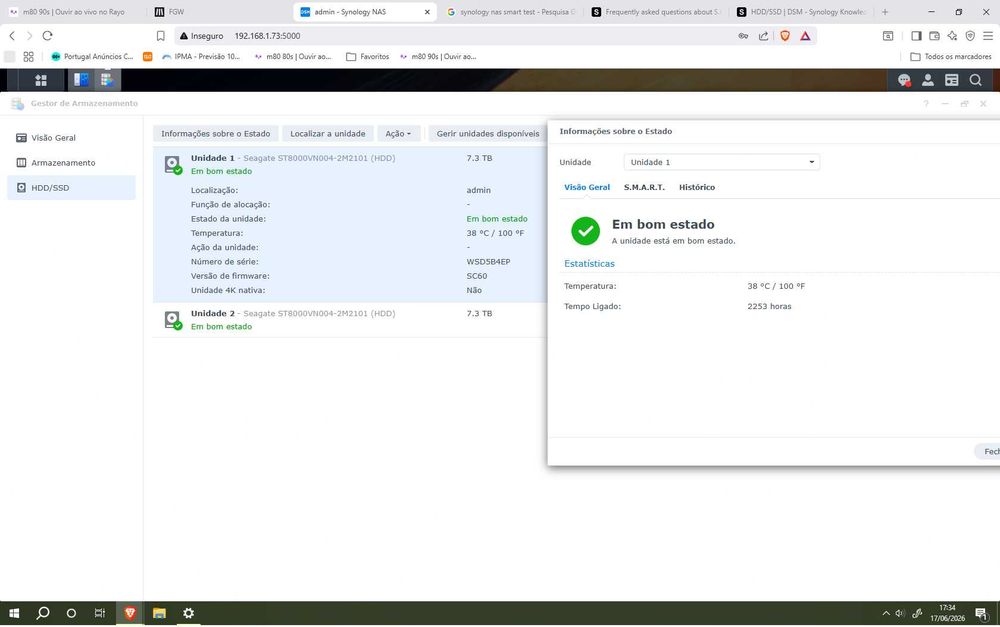The height and width of the screenshot is (627, 1000).
Task: Open a new browser tab
Action: pos(885,11)
